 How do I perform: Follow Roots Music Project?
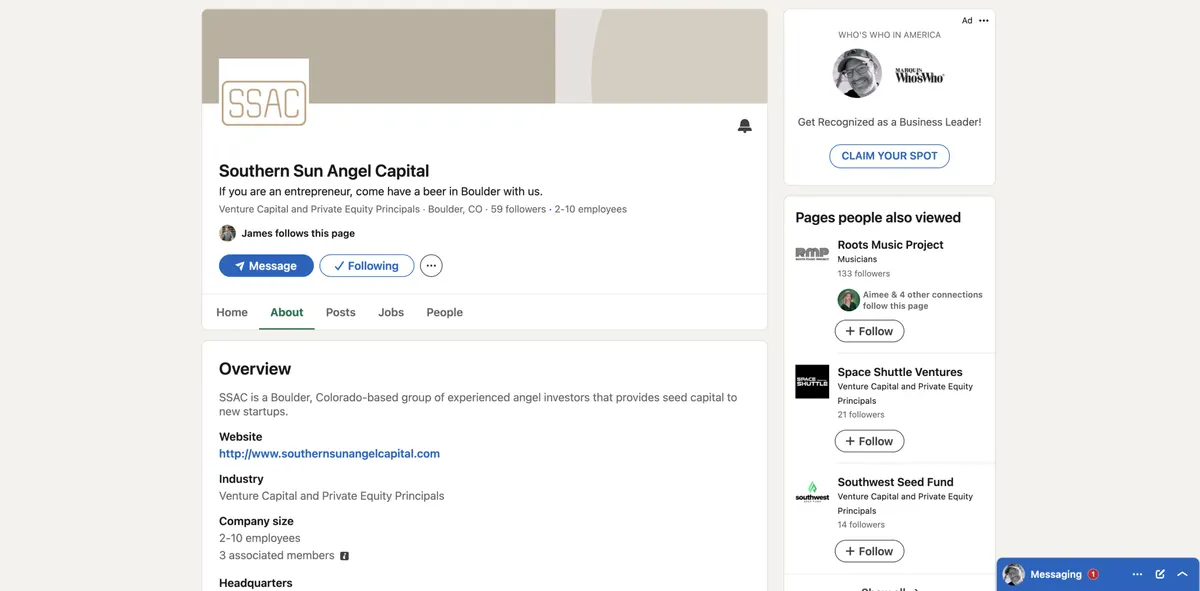pyautogui.click(x=869, y=331)
